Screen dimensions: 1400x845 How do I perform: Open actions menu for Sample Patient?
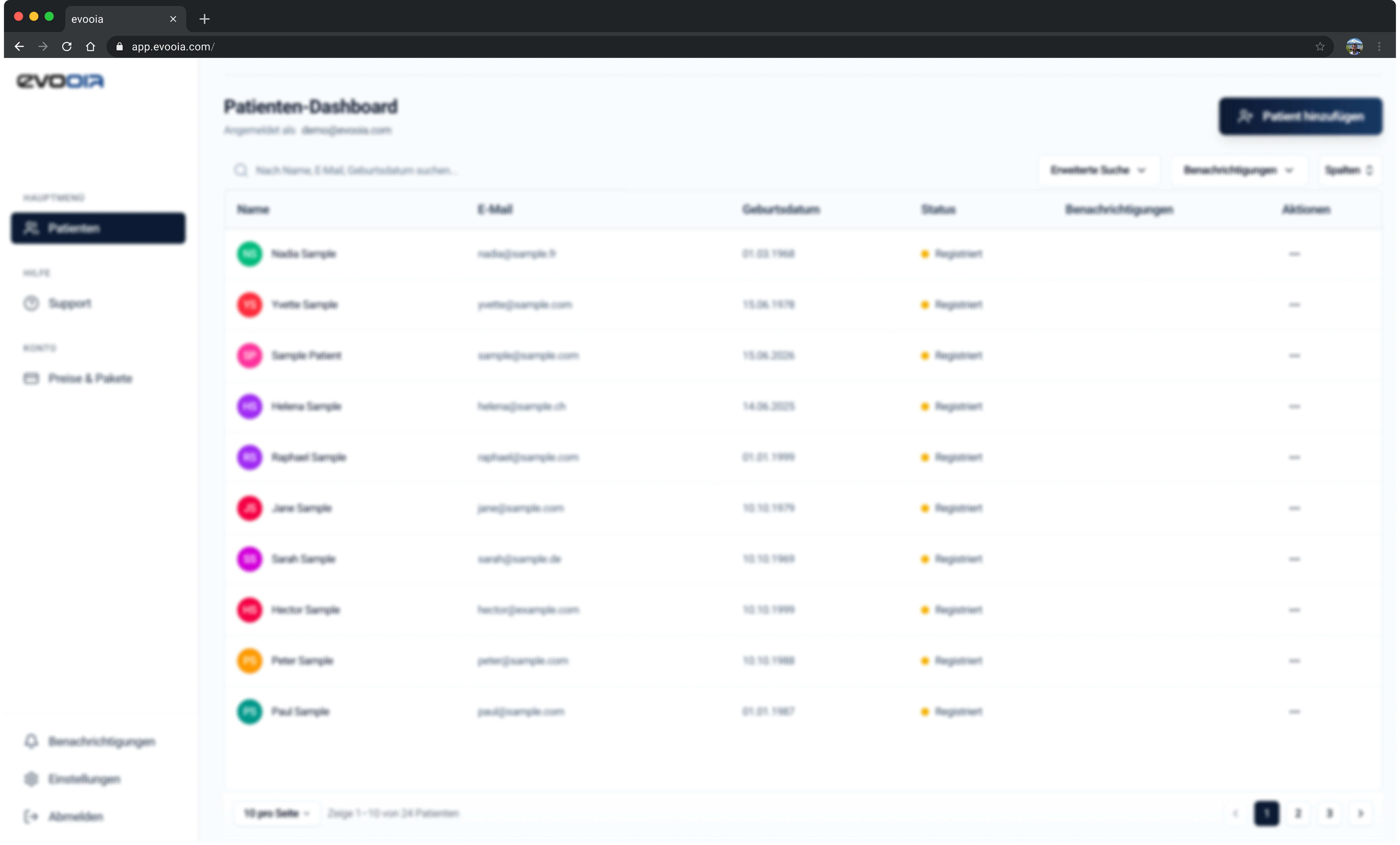(x=1294, y=355)
